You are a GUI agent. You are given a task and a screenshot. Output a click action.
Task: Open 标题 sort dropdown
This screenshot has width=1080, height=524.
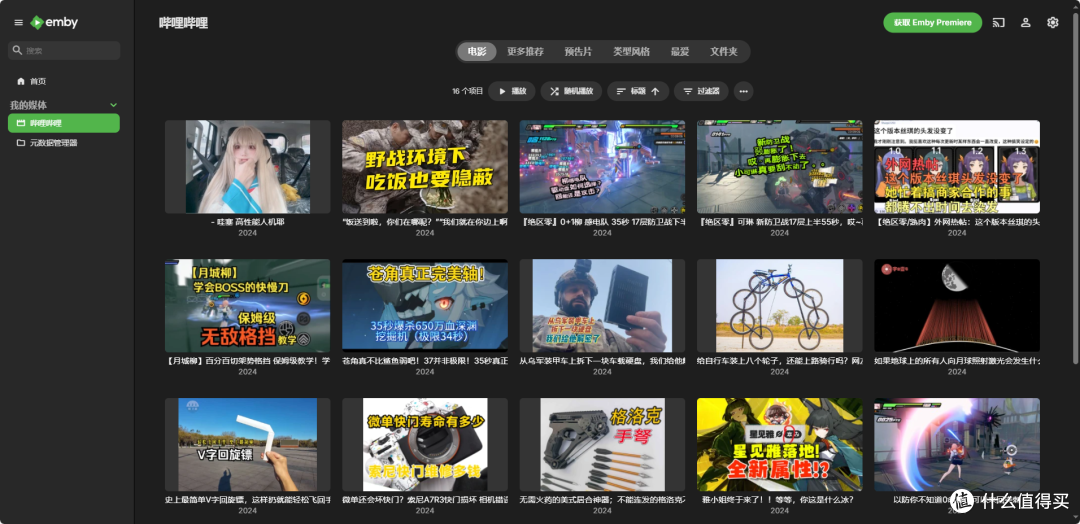(x=638, y=91)
